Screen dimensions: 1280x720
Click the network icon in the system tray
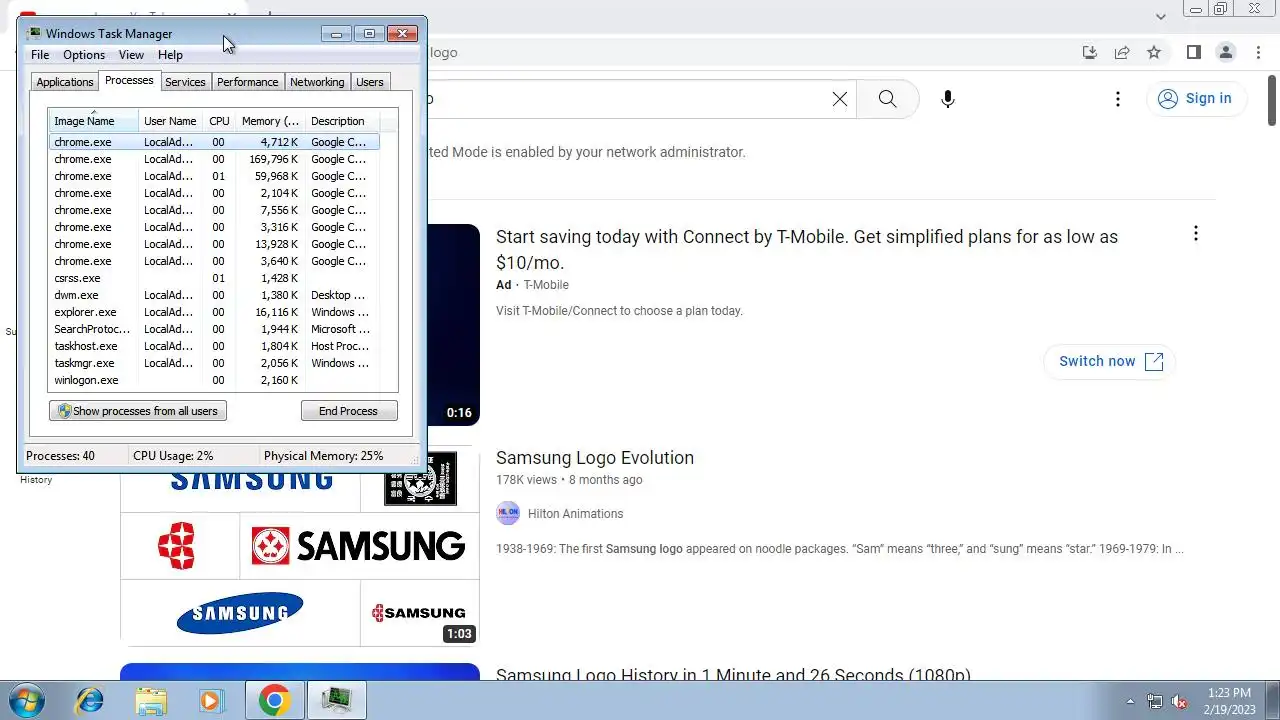(1155, 701)
